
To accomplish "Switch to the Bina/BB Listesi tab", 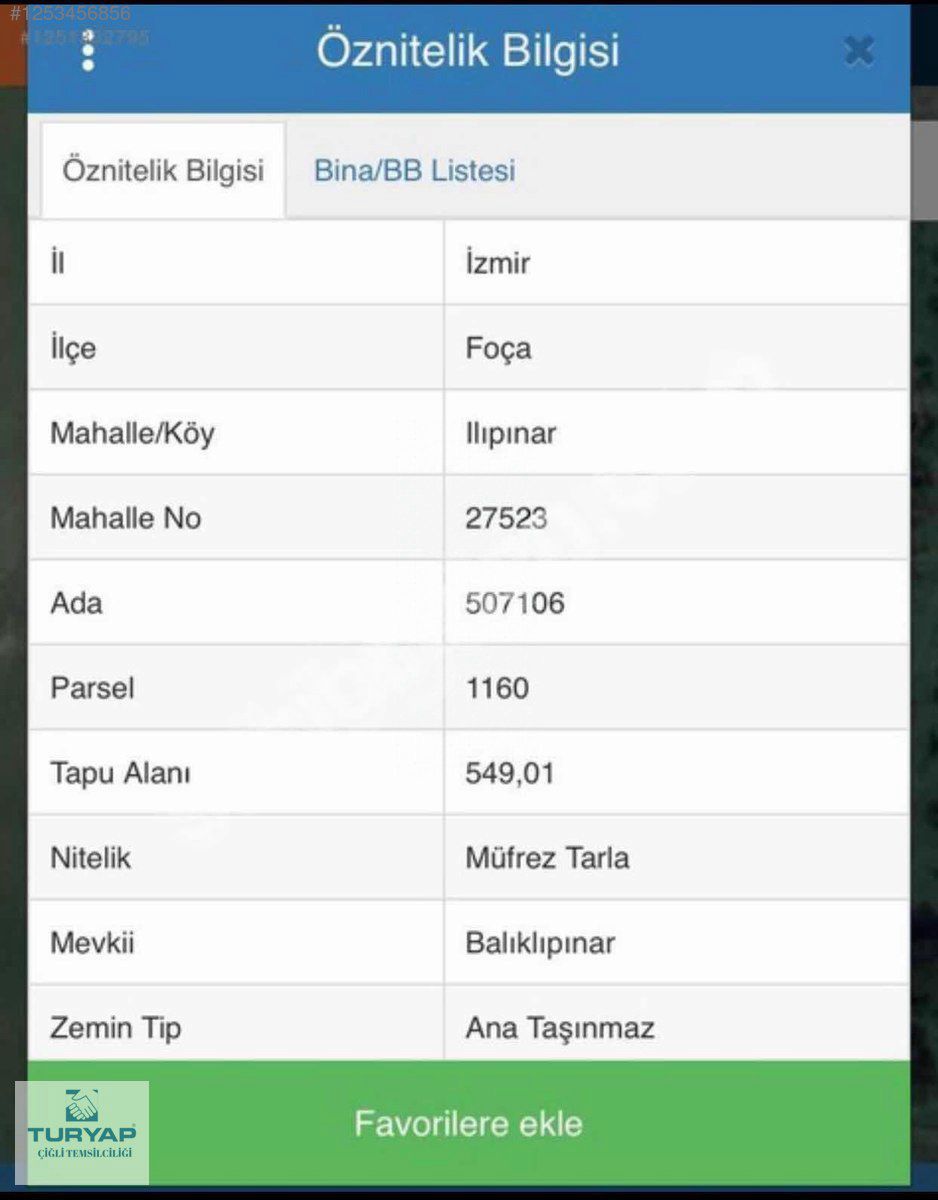I will point(414,170).
